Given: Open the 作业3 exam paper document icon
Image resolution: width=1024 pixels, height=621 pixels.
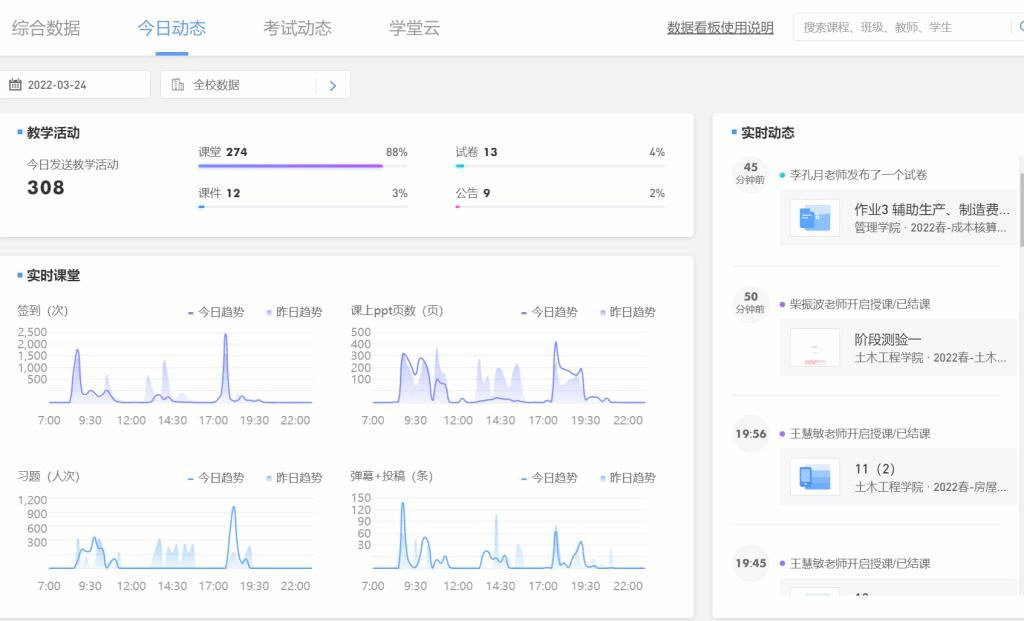Looking at the screenshot, I should (x=814, y=218).
